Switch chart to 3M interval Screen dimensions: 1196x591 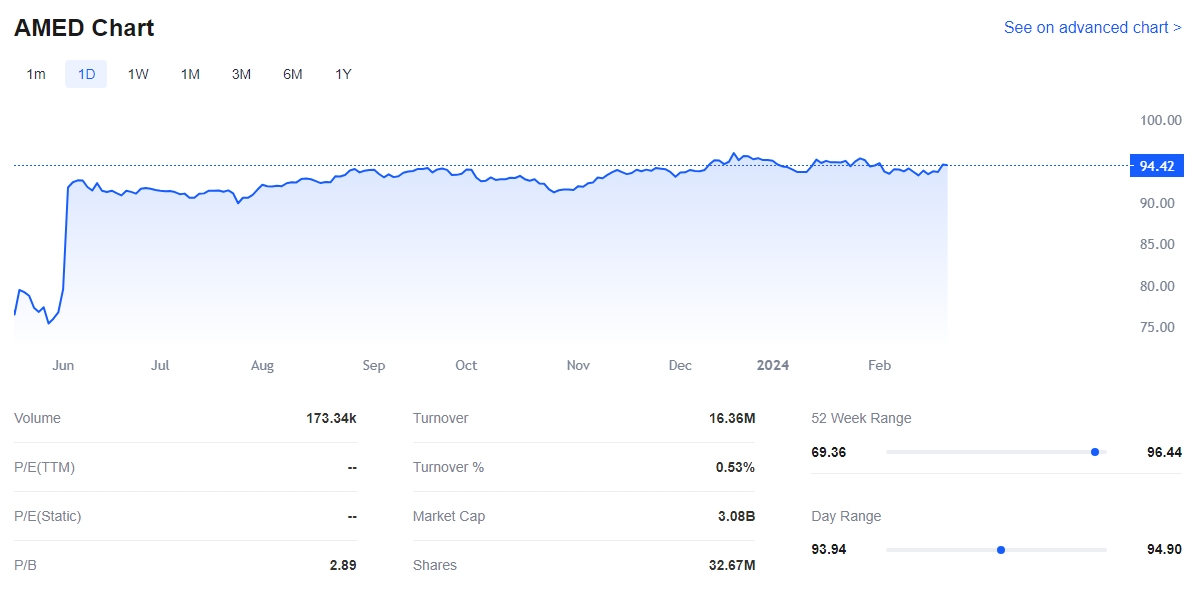(241, 74)
